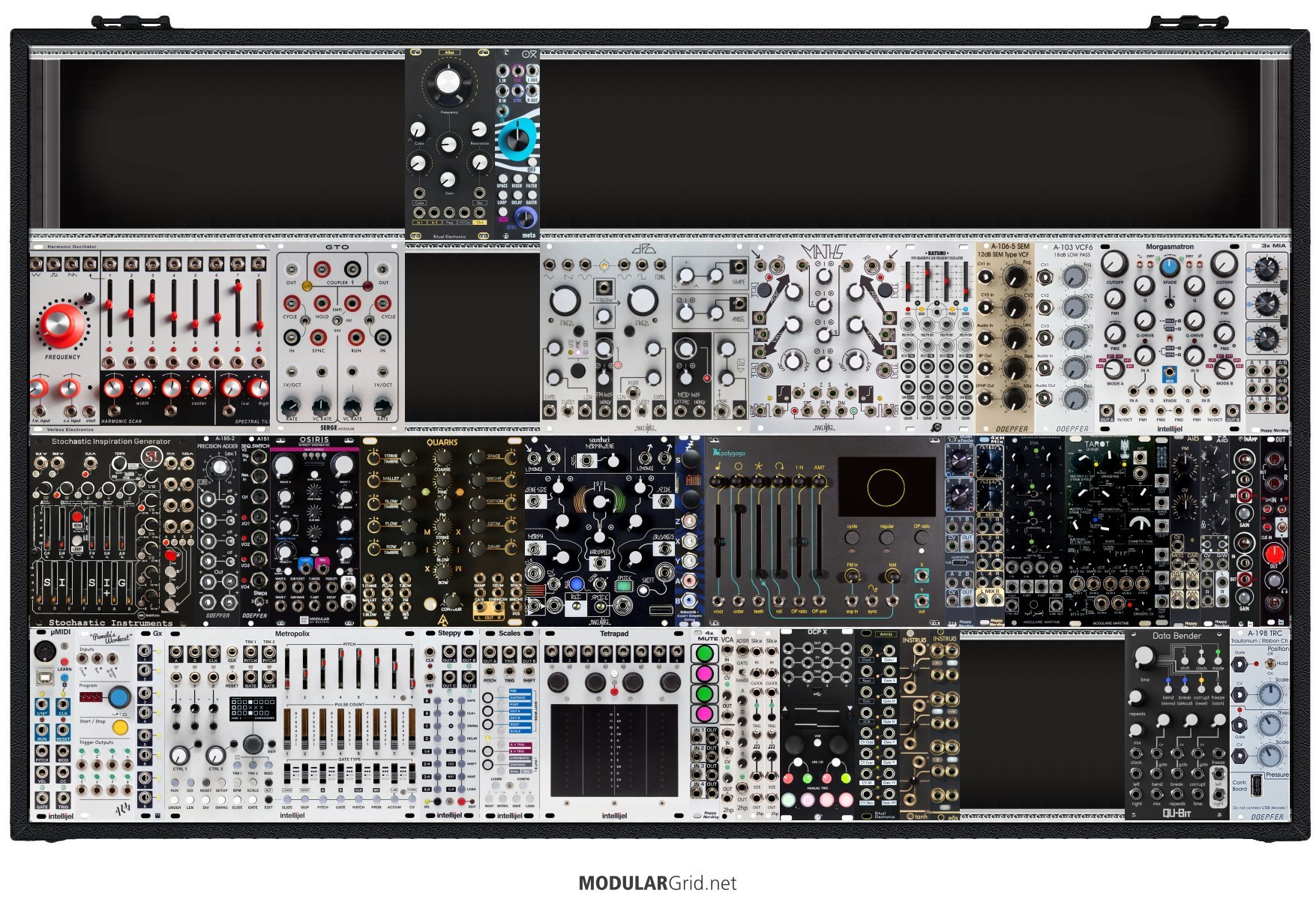
Task: Flip the Hold position switch on A-198 TRC
Action: pos(1270,664)
